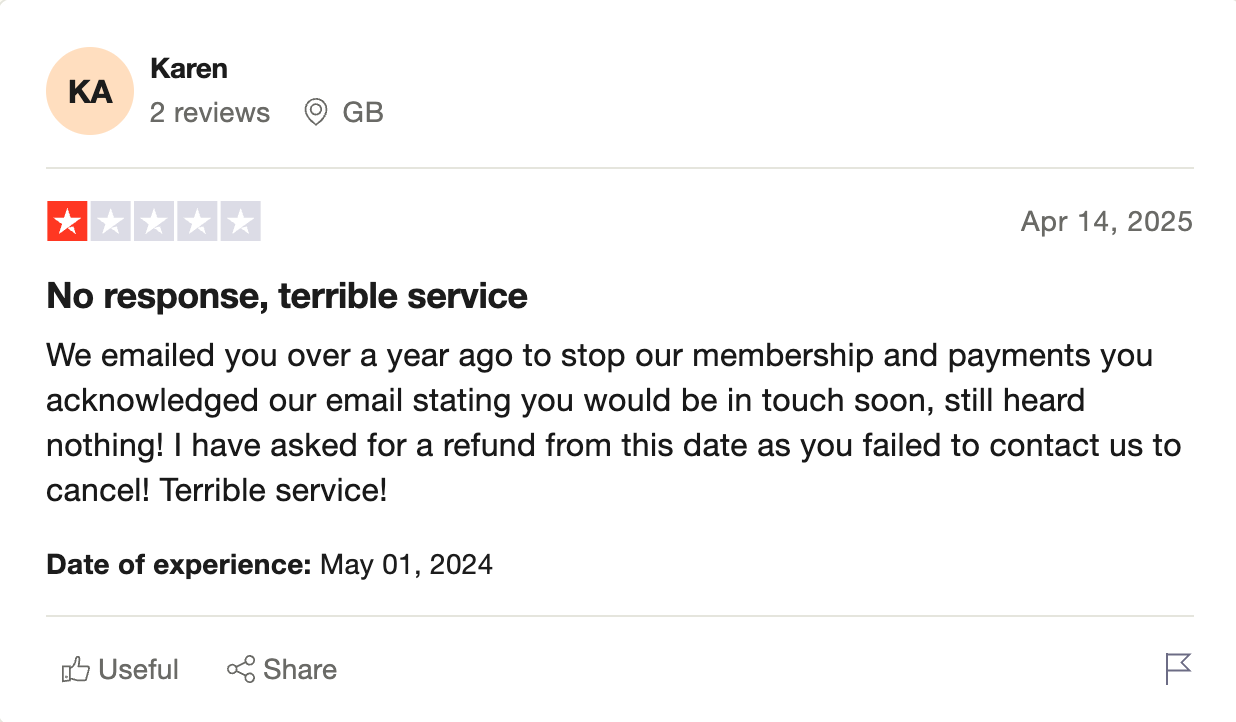Click the red first star
Viewport: 1236px width, 722px height.
click(67, 221)
